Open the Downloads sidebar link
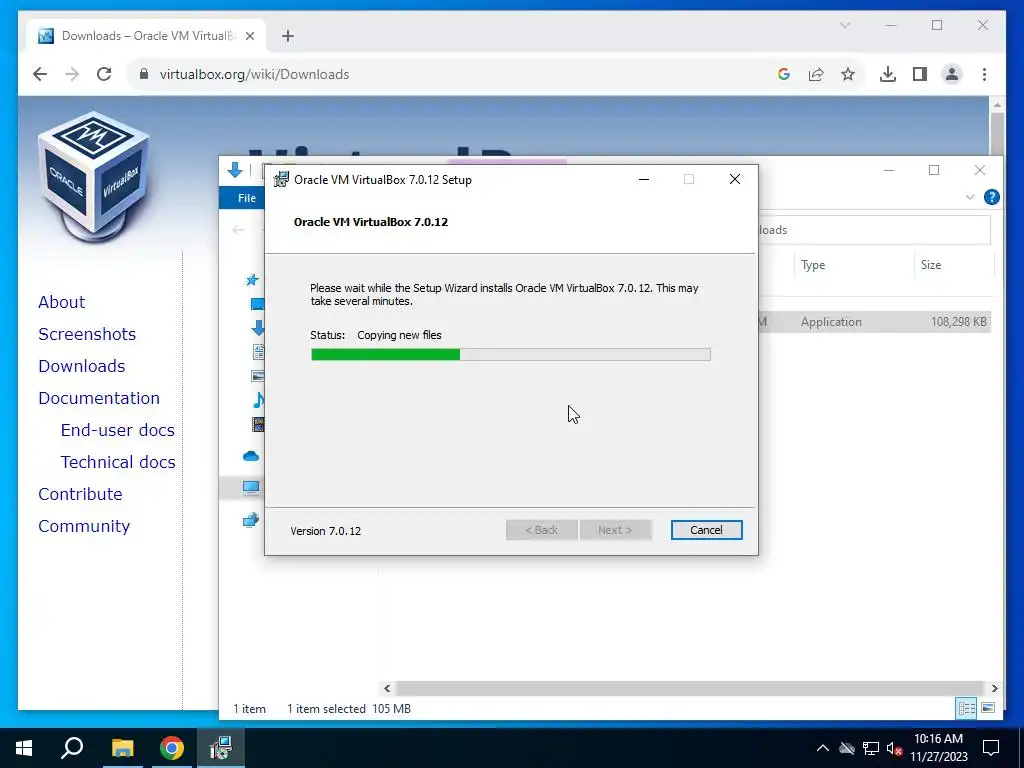Screen dimensions: 1024x768 (82, 366)
